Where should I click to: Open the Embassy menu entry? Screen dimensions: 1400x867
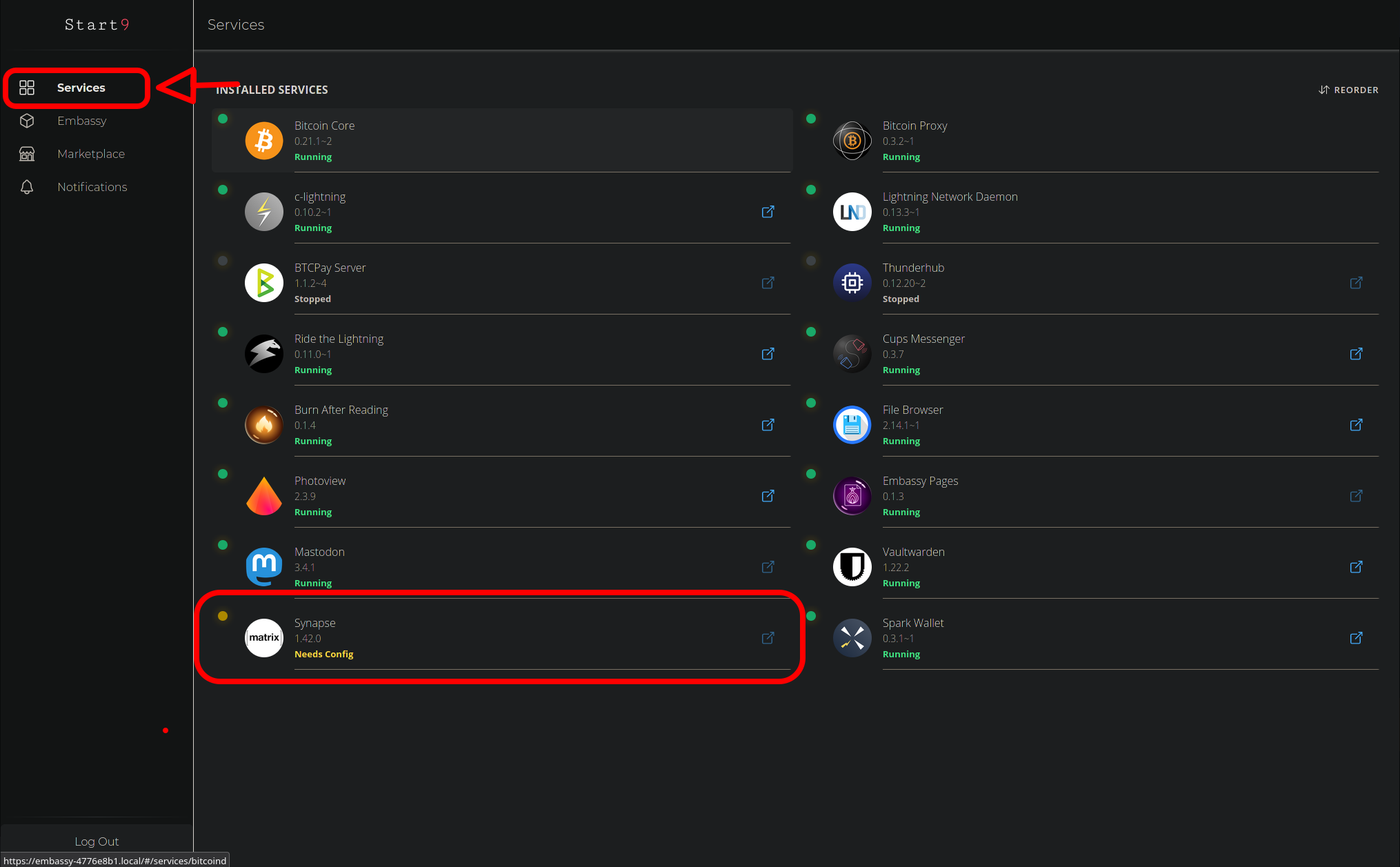point(81,121)
